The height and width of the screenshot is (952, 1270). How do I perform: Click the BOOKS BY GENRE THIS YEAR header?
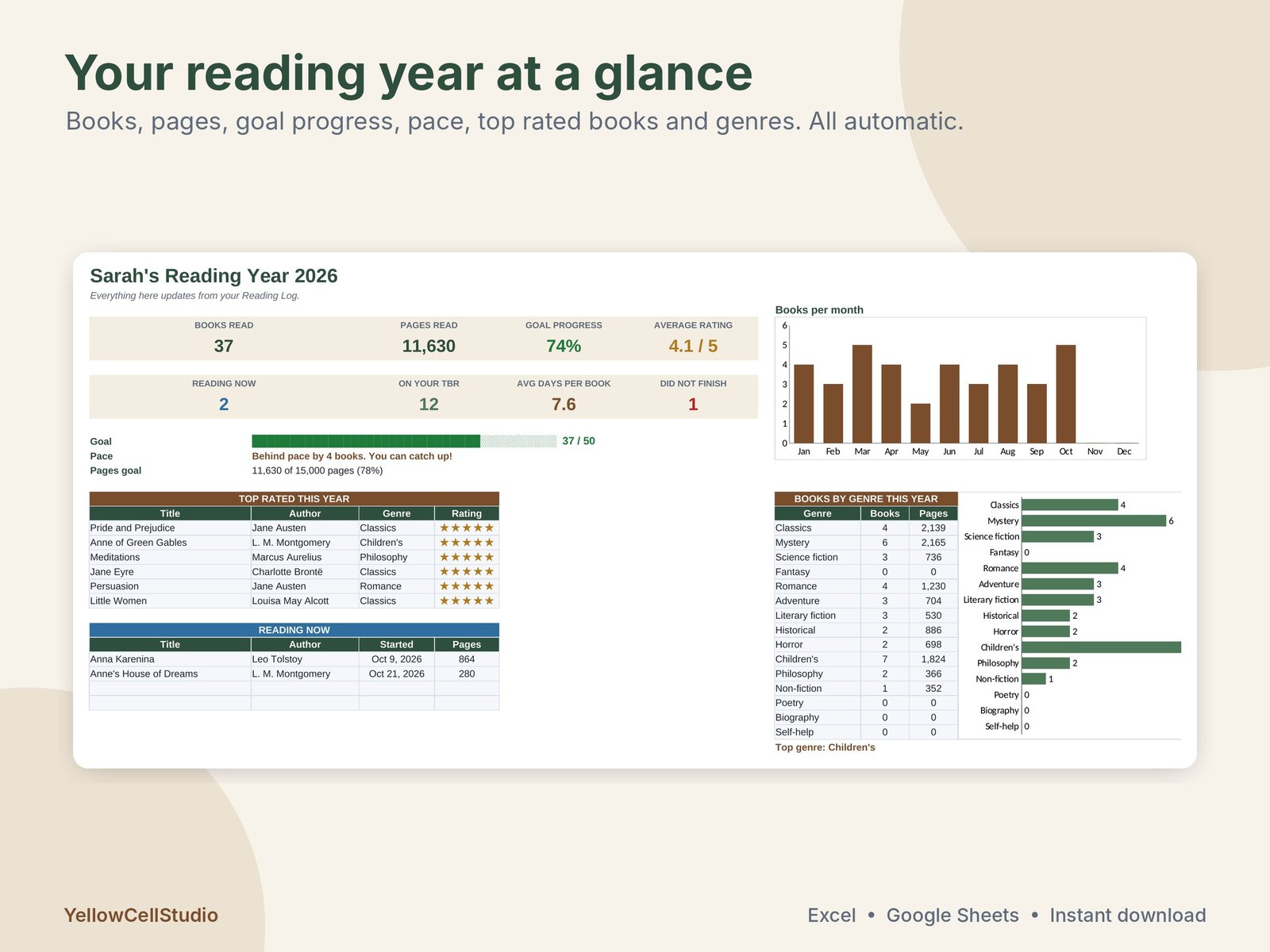tap(866, 499)
